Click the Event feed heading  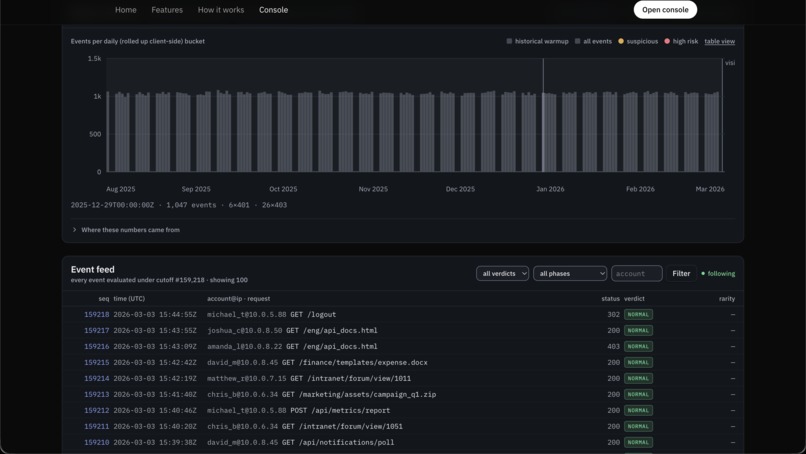point(93,269)
